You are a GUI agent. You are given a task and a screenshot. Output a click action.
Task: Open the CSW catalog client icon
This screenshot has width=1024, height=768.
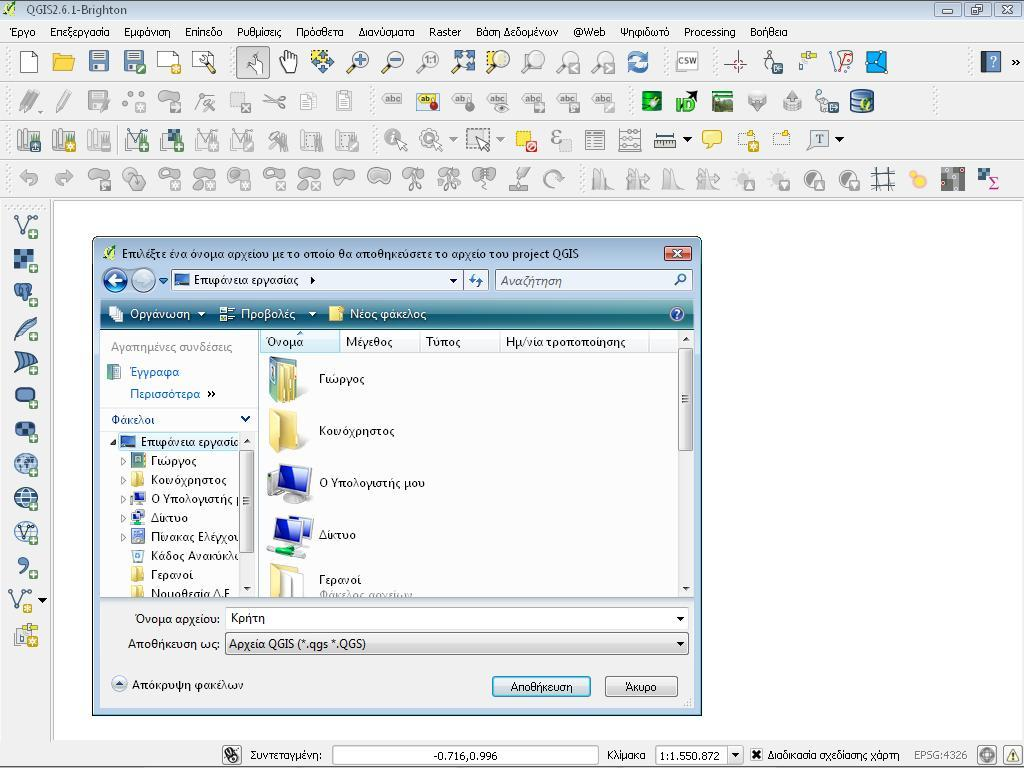(x=687, y=61)
